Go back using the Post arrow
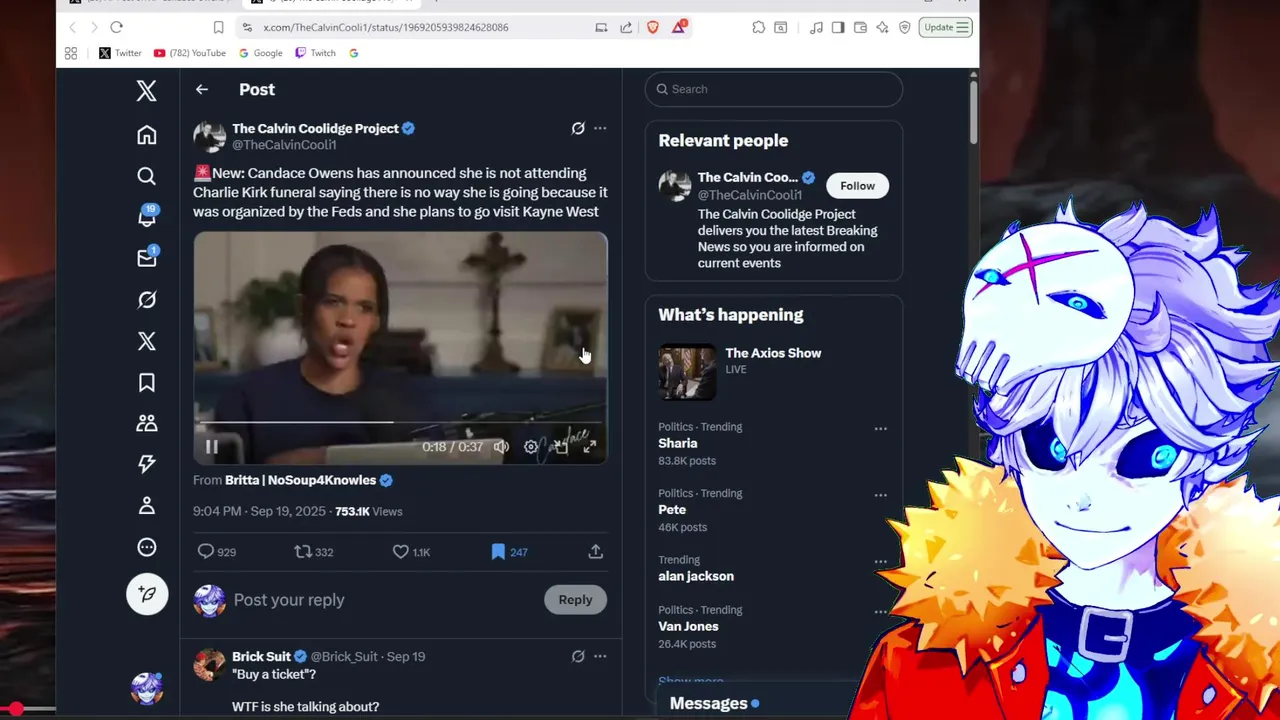 pyautogui.click(x=202, y=90)
